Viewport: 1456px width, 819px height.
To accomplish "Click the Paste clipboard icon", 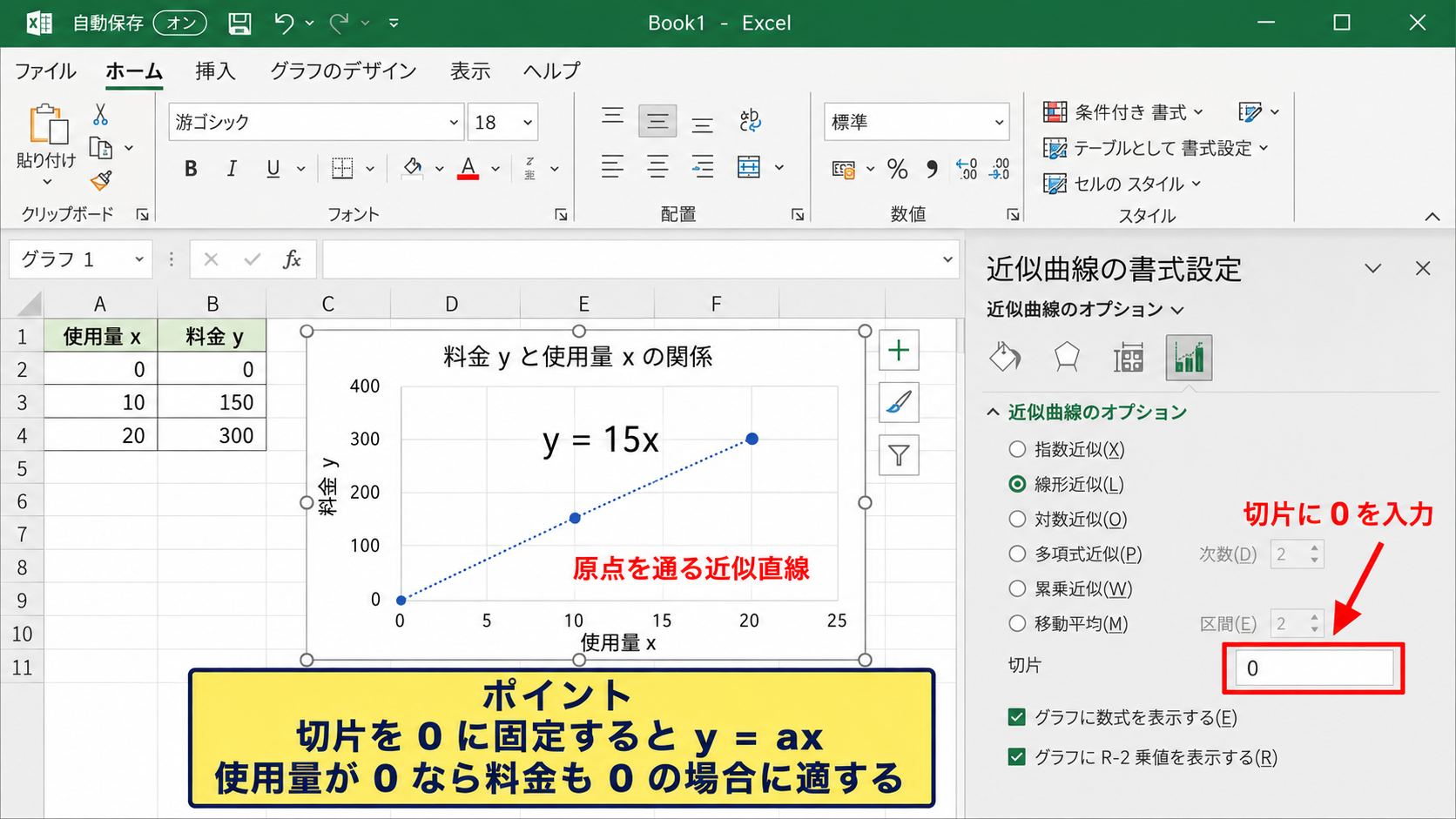I will tap(47, 124).
